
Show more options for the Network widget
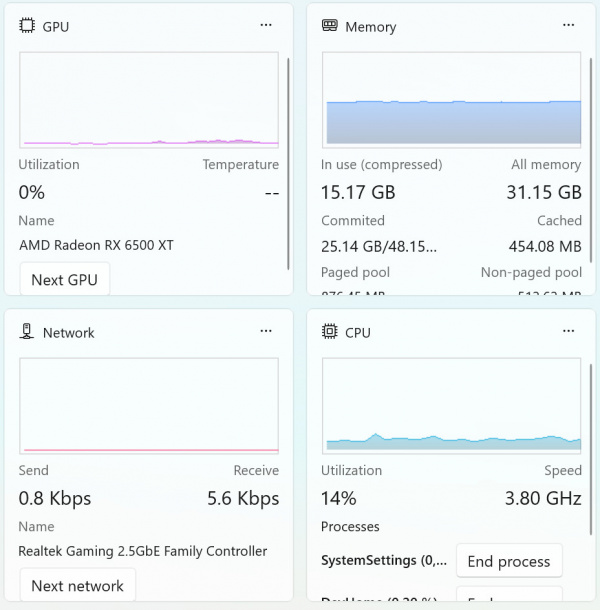pyautogui.click(x=266, y=331)
